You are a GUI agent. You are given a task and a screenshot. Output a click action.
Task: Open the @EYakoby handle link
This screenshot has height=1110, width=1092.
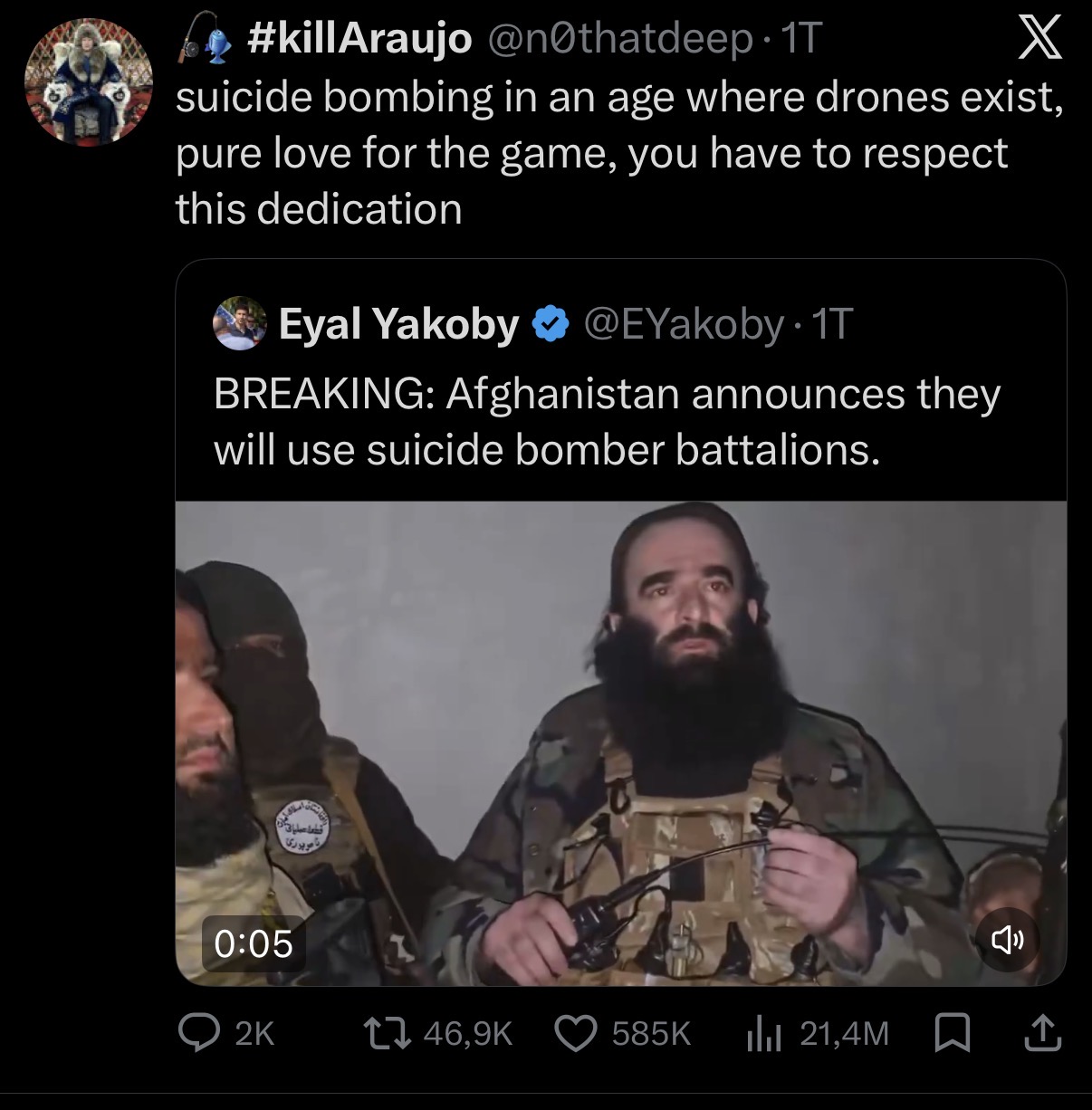(x=684, y=323)
